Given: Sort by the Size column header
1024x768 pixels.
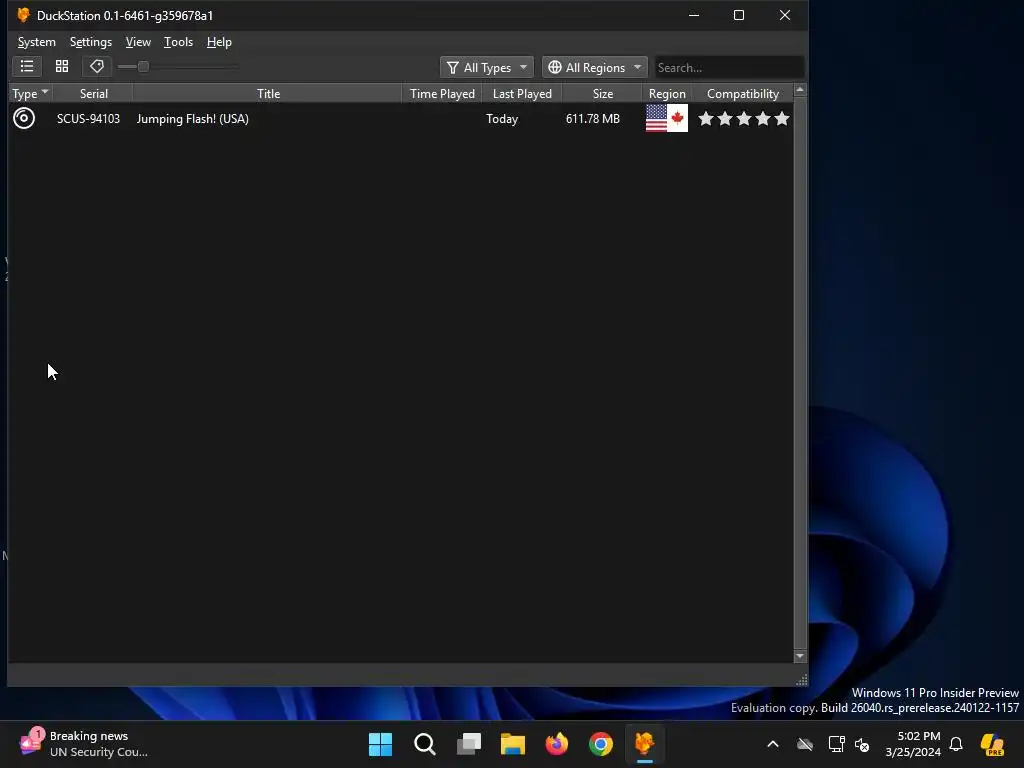Looking at the screenshot, I should 602,93.
